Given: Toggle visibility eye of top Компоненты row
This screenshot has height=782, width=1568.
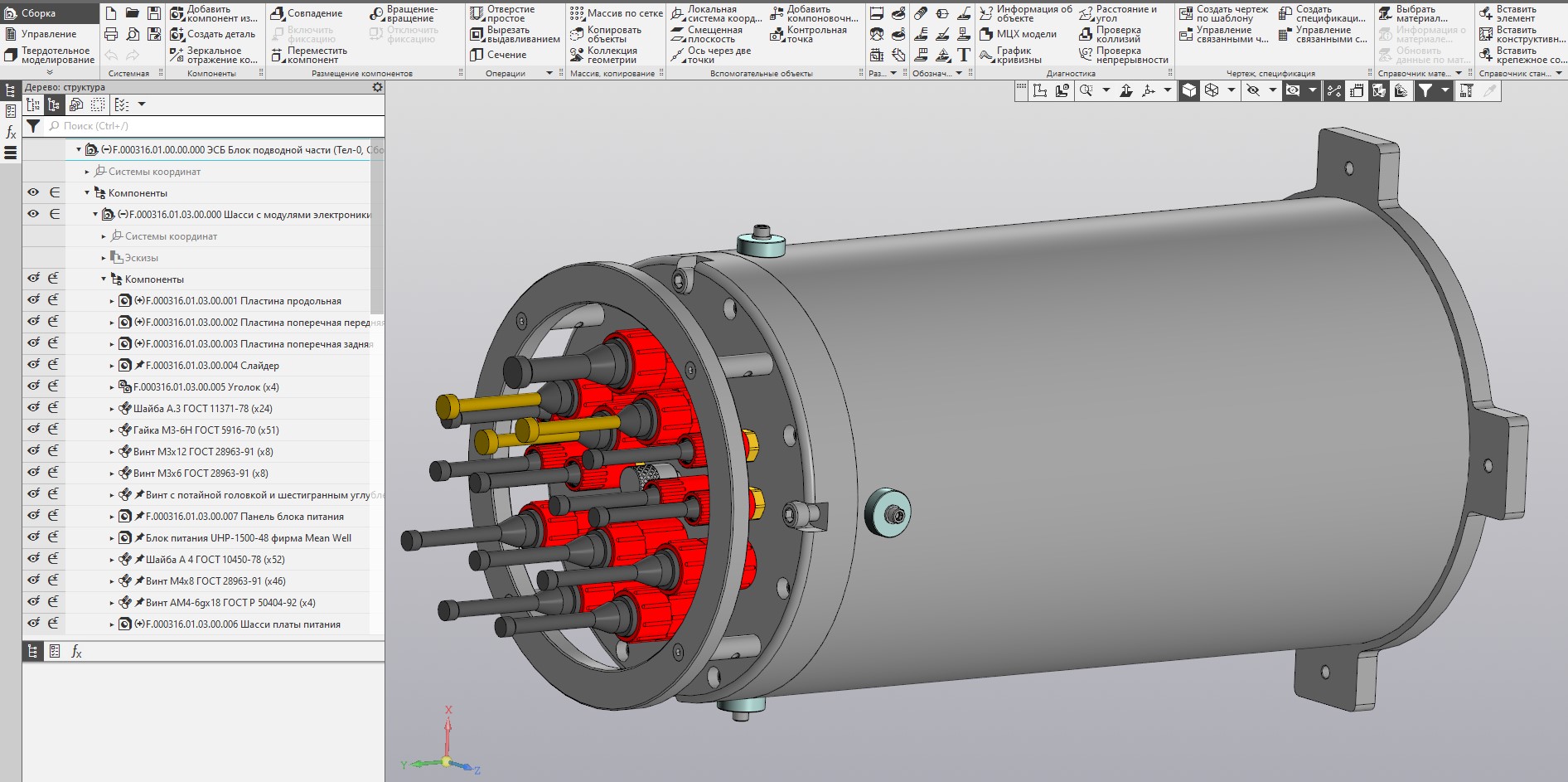Looking at the screenshot, I should (33, 192).
